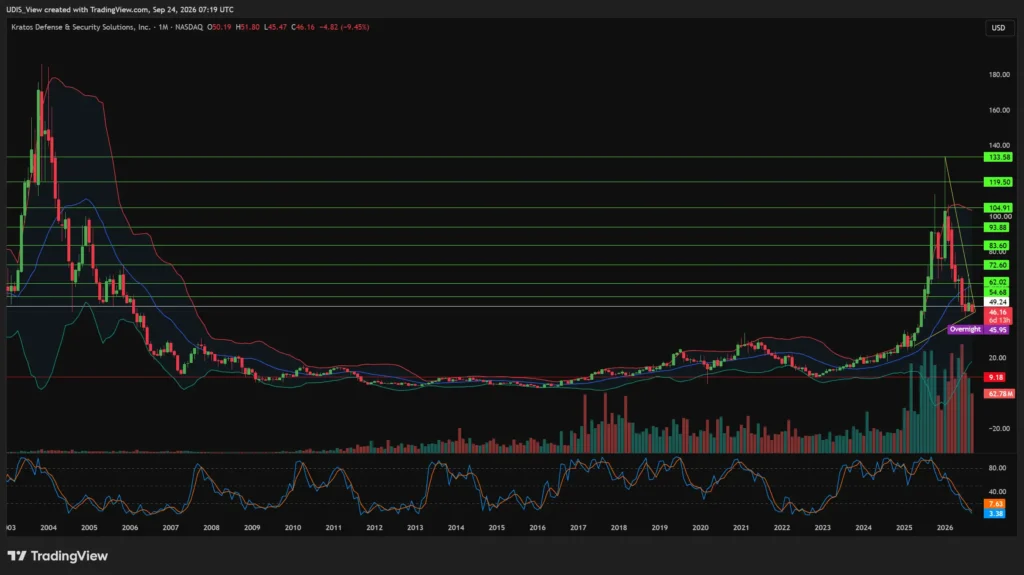This screenshot has height=575, width=1024.
Task: Select the 93.88 green price level label
Action: pos(997,227)
